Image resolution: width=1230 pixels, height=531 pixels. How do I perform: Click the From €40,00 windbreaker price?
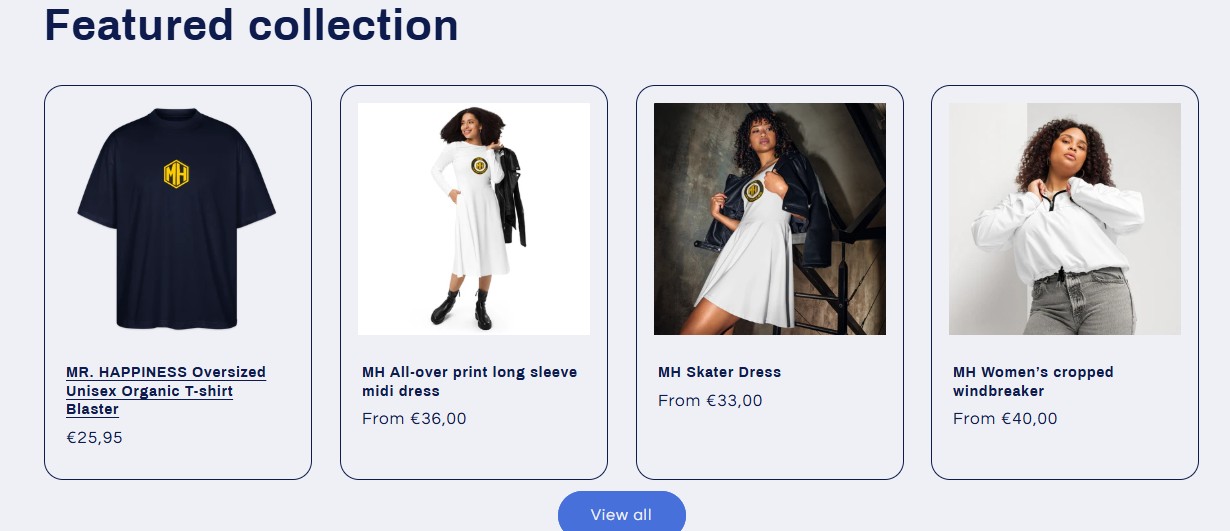point(1005,418)
